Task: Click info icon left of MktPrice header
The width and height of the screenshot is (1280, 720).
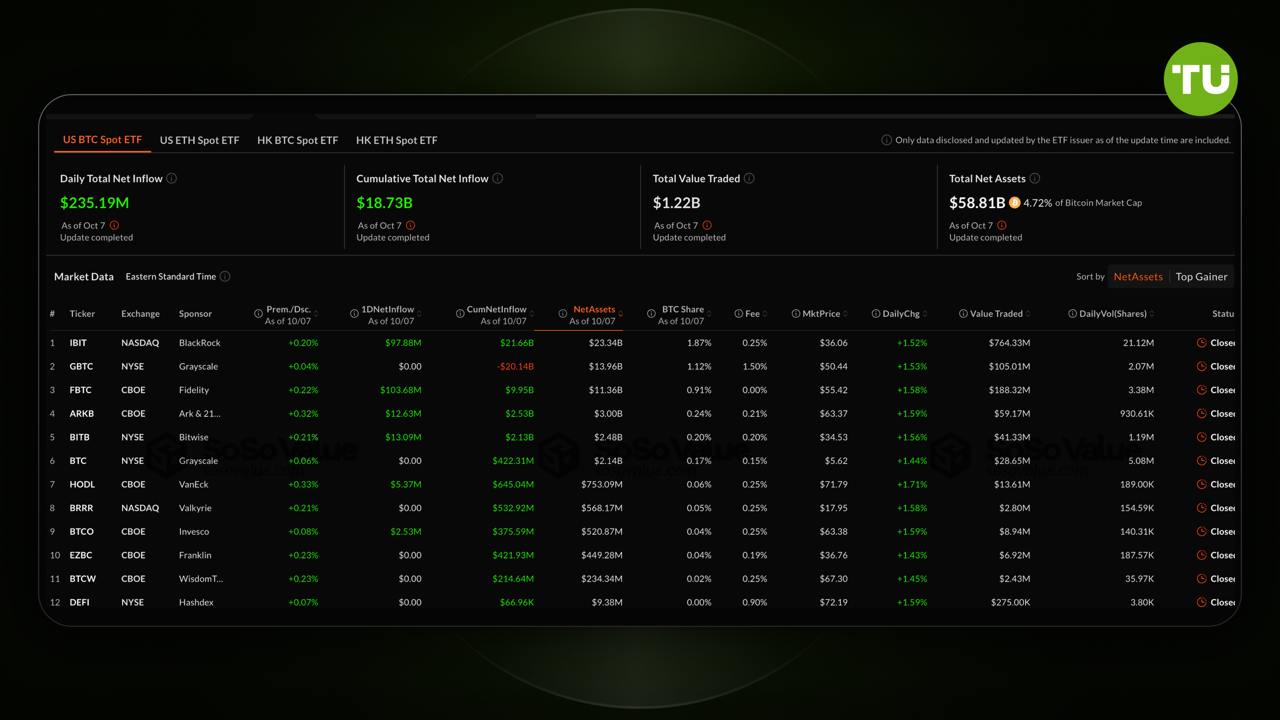Action: point(795,314)
